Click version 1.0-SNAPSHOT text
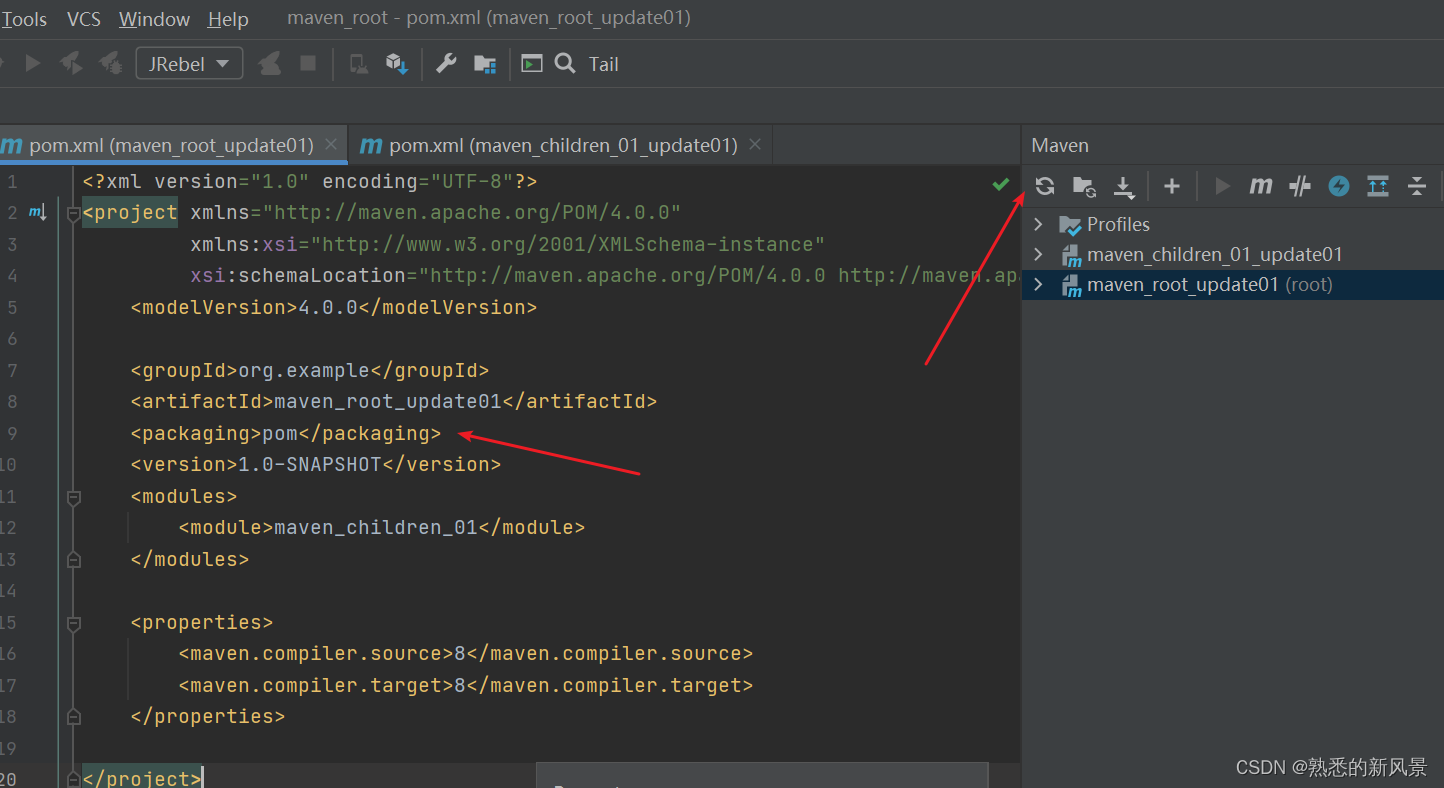 point(310,464)
